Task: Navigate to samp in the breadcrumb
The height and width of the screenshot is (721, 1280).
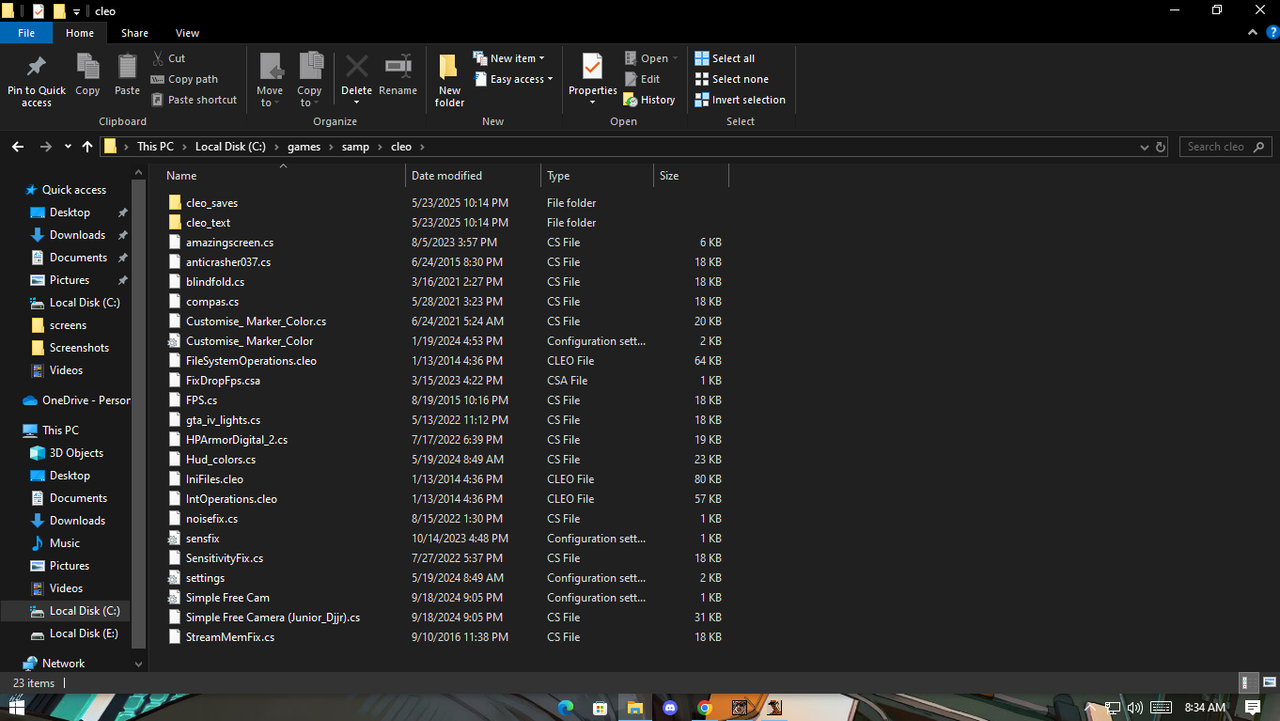Action: (x=355, y=147)
